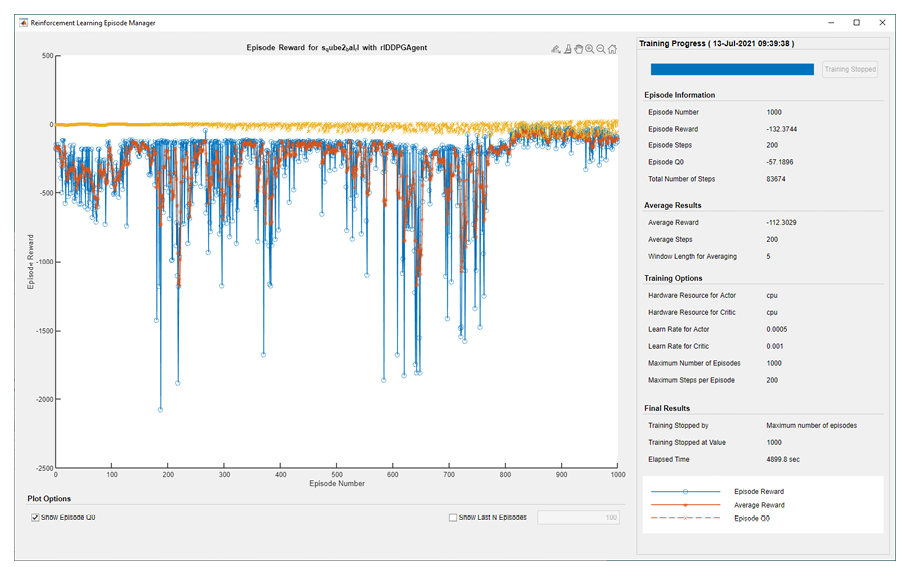Click the Last N Episodes number field
The width and height of the screenshot is (903, 567).
coord(578,517)
